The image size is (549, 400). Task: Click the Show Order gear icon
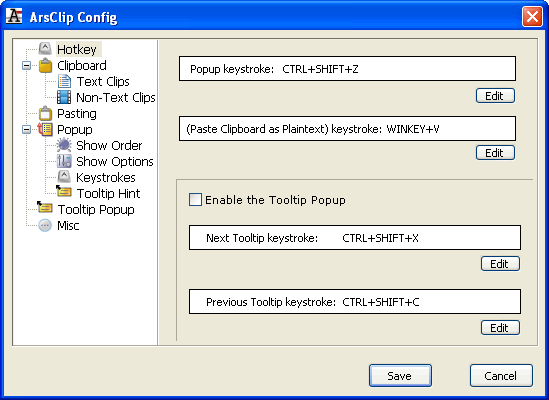pyautogui.click(x=64, y=145)
